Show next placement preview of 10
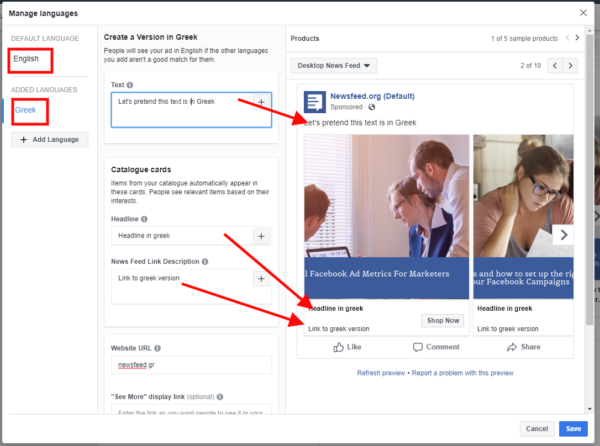Viewport: 600px width, 446px height. pos(571,66)
